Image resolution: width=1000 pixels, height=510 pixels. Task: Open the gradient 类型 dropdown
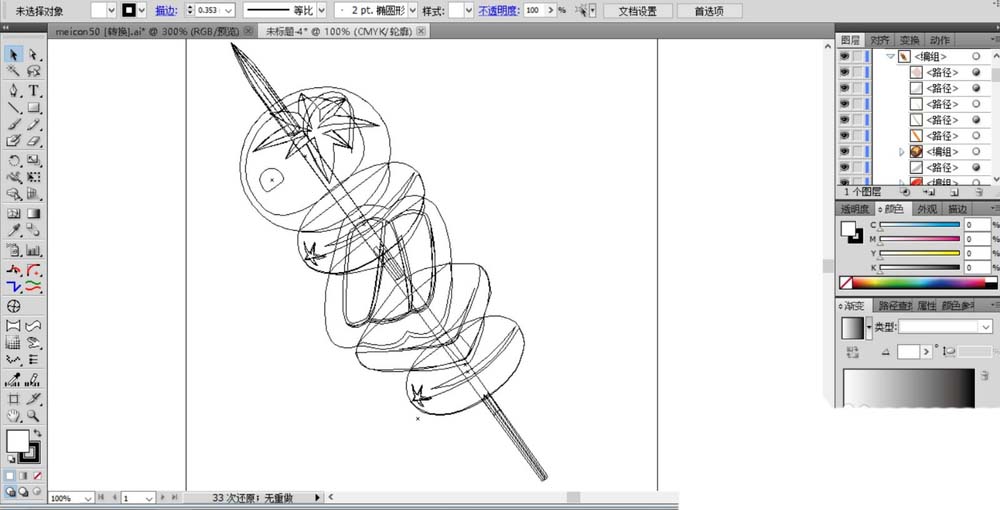pyautogui.click(x=985, y=327)
